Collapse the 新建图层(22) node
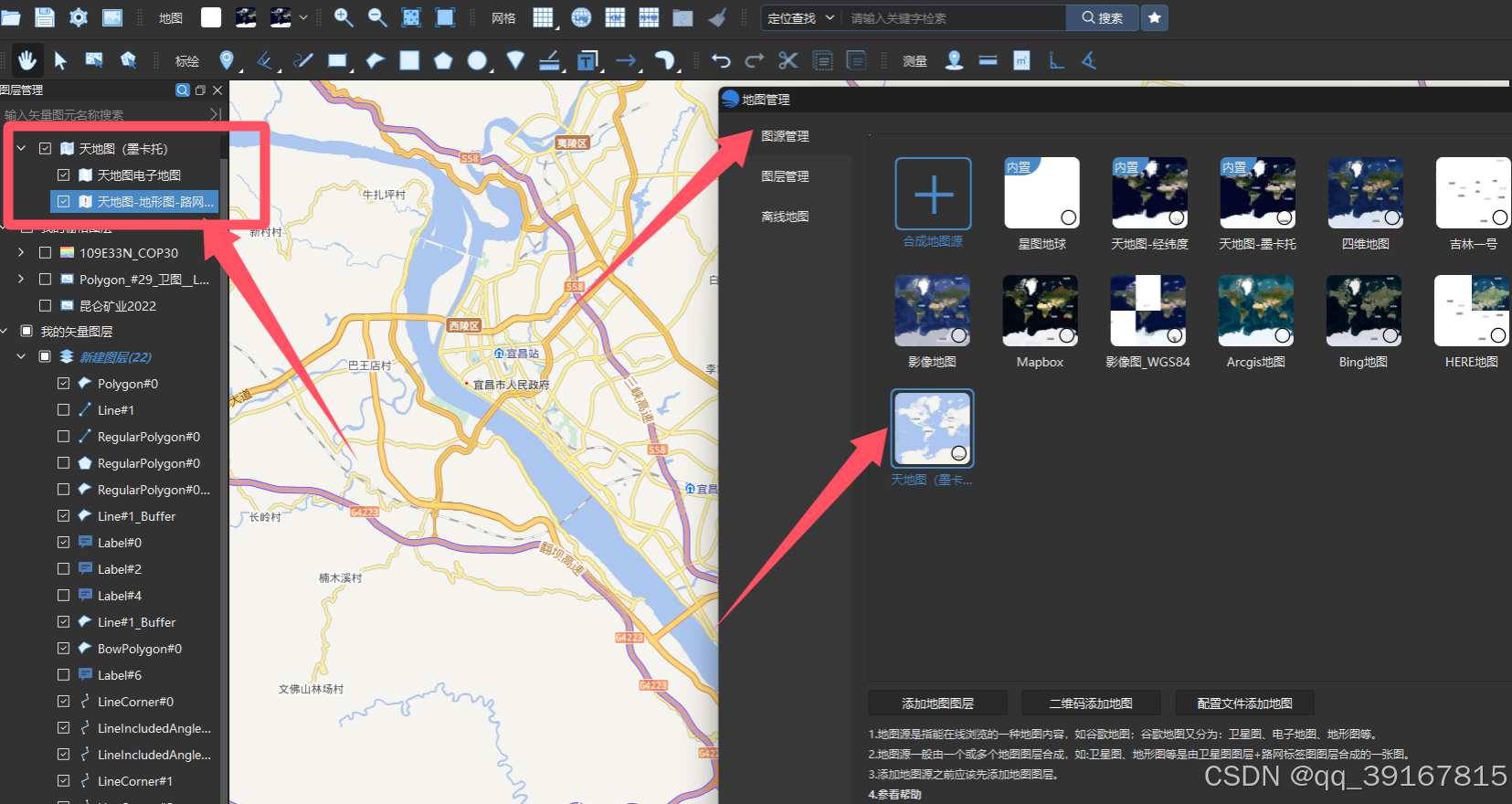The width and height of the screenshot is (1512, 804). click(21, 357)
